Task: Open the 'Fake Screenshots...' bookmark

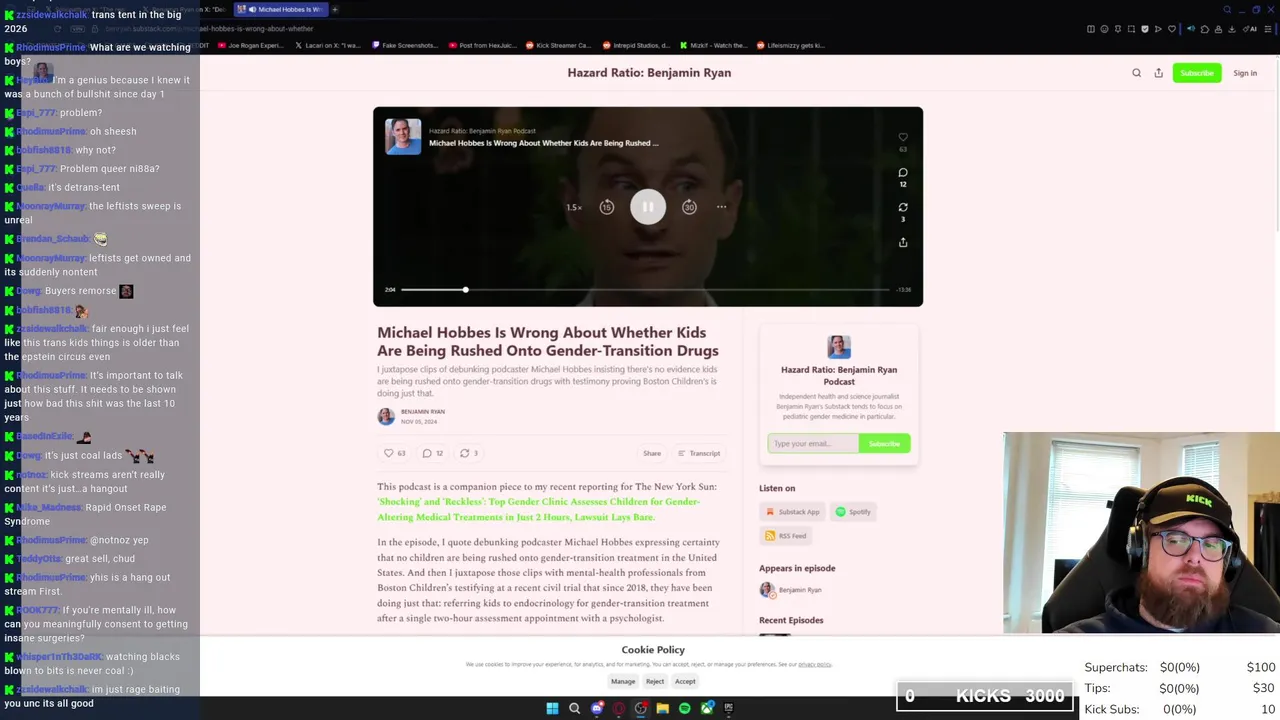Action: [405, 45]
